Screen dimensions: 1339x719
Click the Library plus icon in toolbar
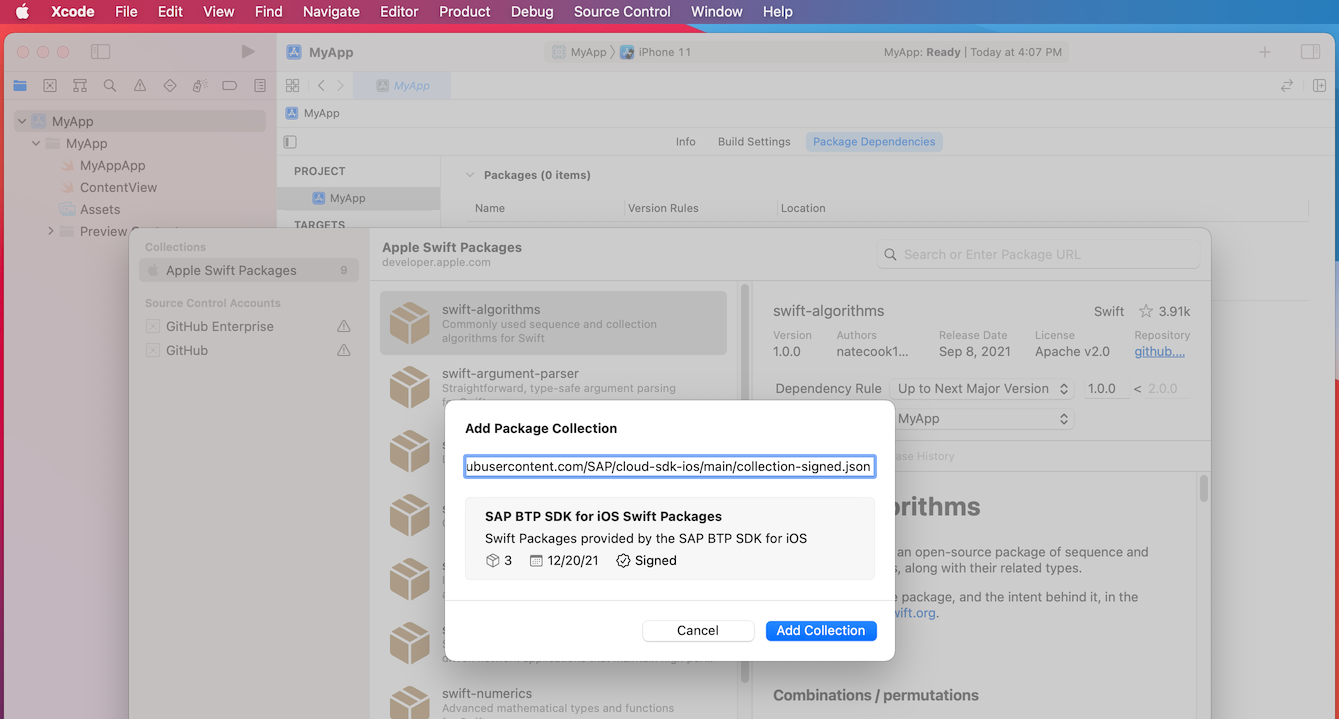pos(1265,52)
